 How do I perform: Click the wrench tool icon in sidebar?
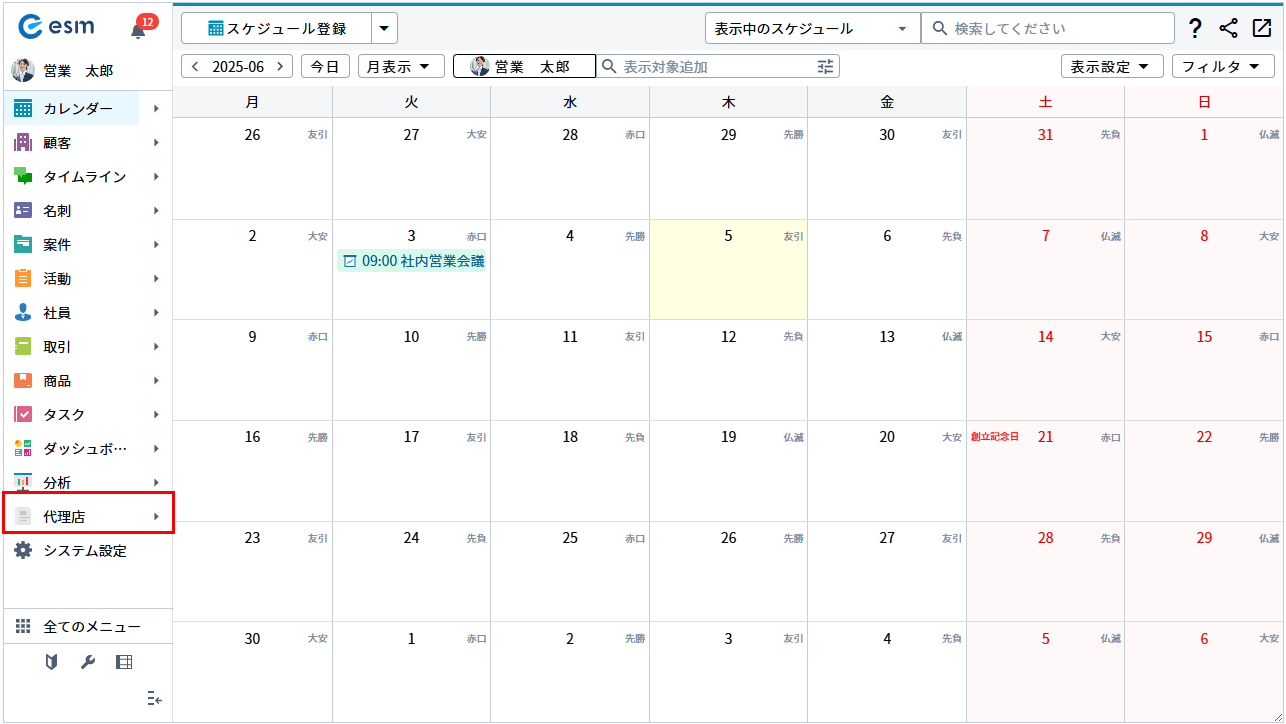click(x=88, y=662)
